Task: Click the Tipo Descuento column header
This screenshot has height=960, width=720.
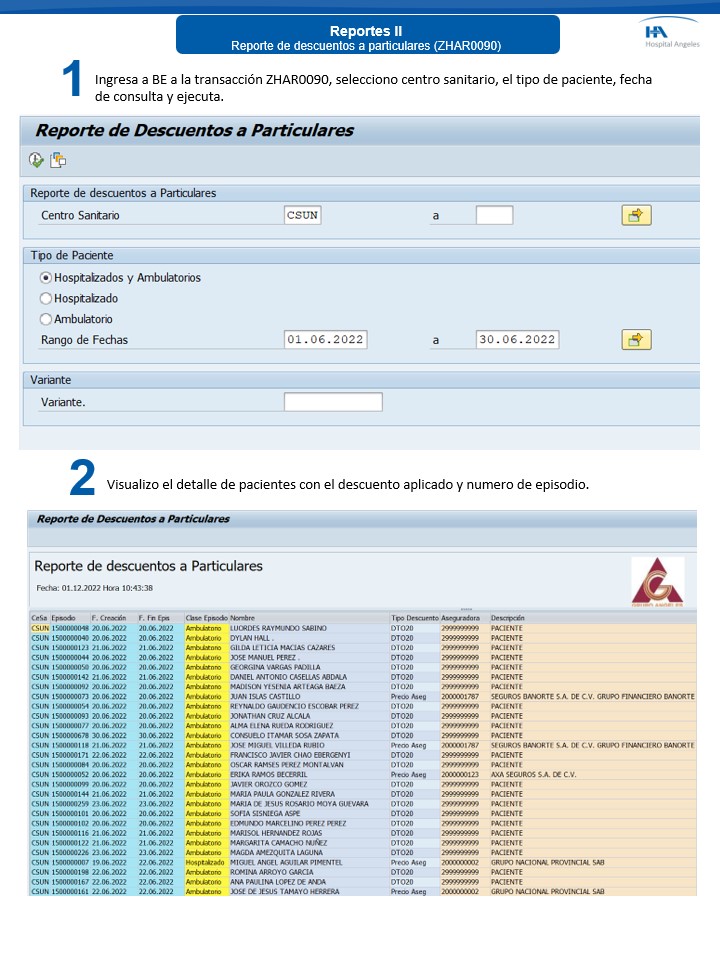Action: (413, 618)
